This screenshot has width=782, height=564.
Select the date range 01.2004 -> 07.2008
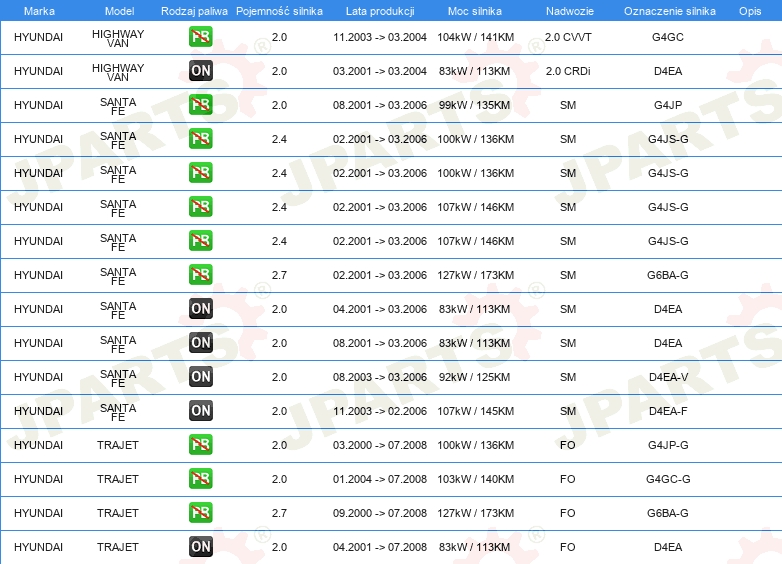pyautogui.click(x=380, y=479)
